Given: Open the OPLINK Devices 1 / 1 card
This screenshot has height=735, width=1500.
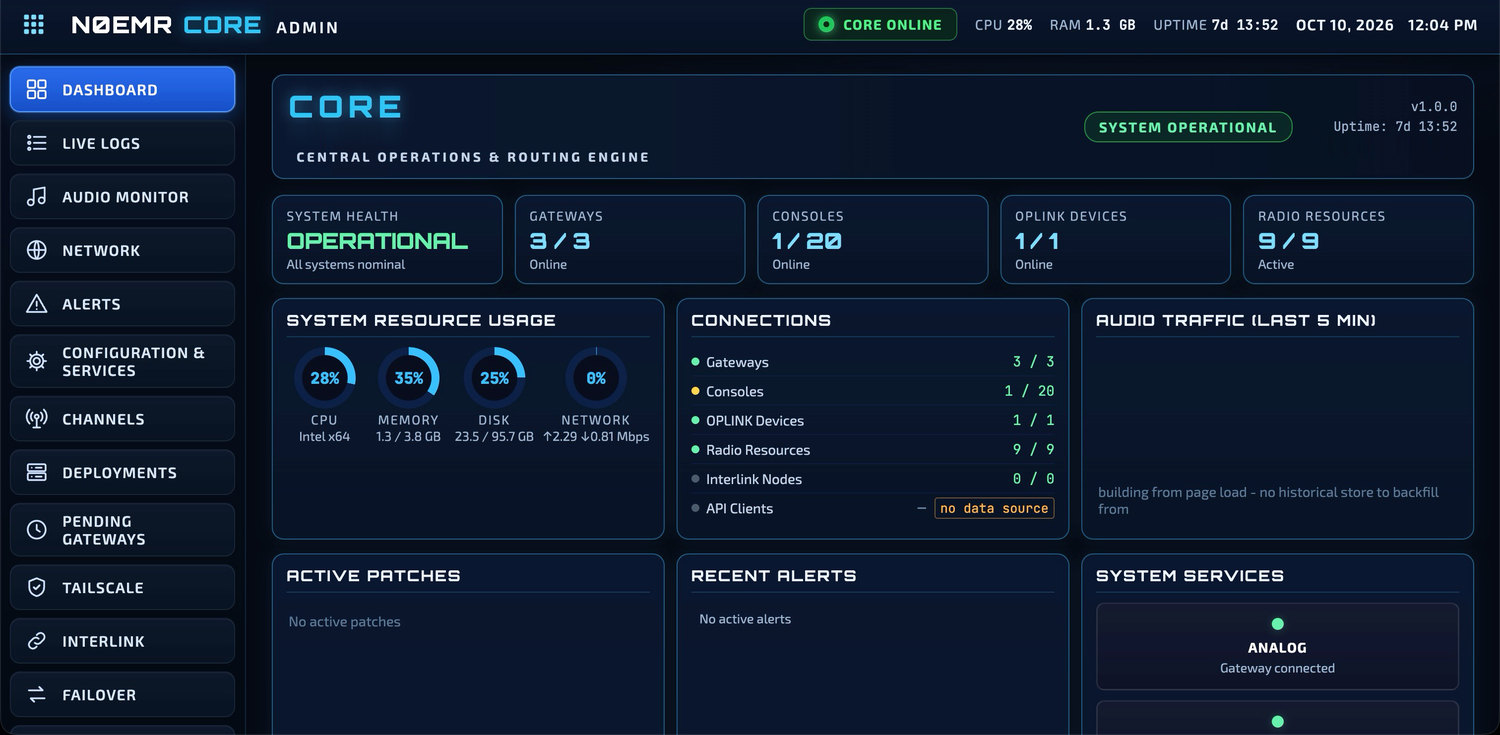Looking at the screenshot, I should [x=1116, y=240].
